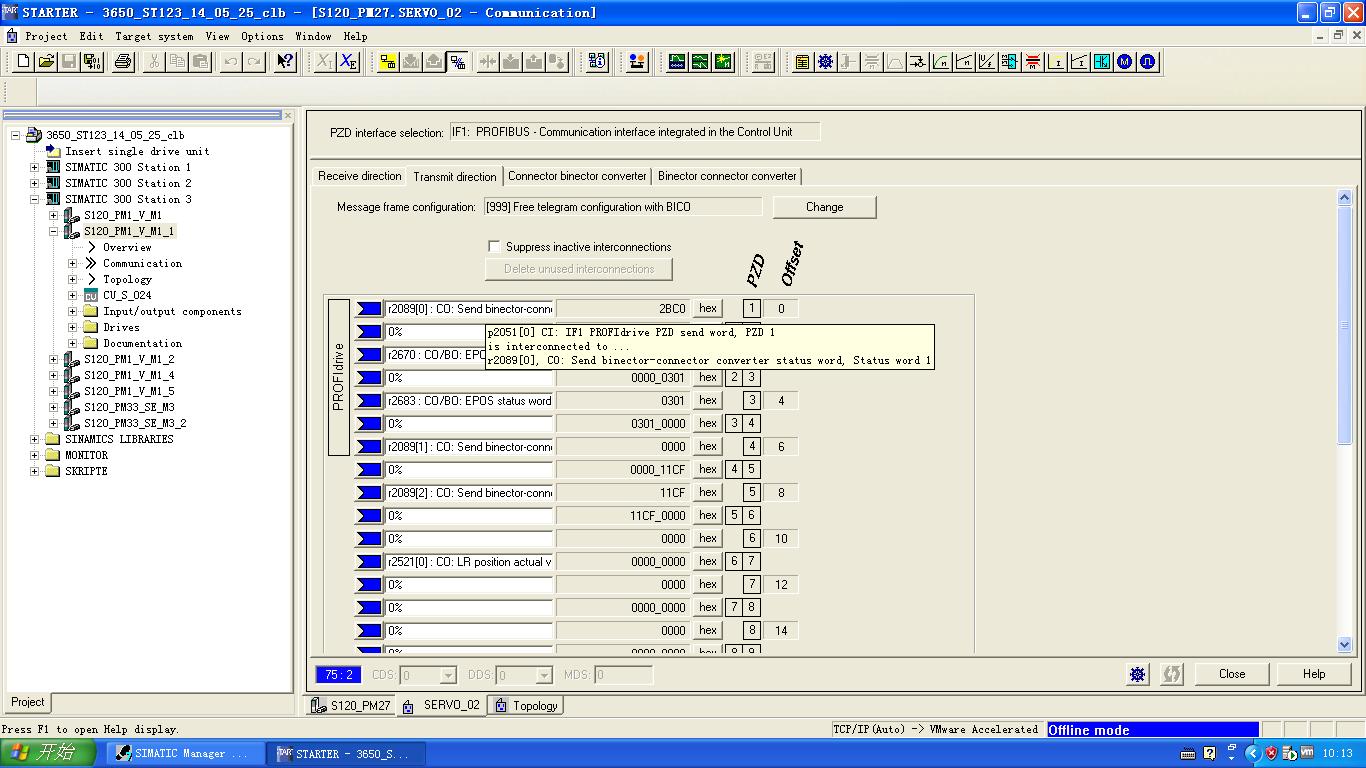Click the blue XE toolbar icon
The height and width of the screenshot is (768, 1366).
347,62
